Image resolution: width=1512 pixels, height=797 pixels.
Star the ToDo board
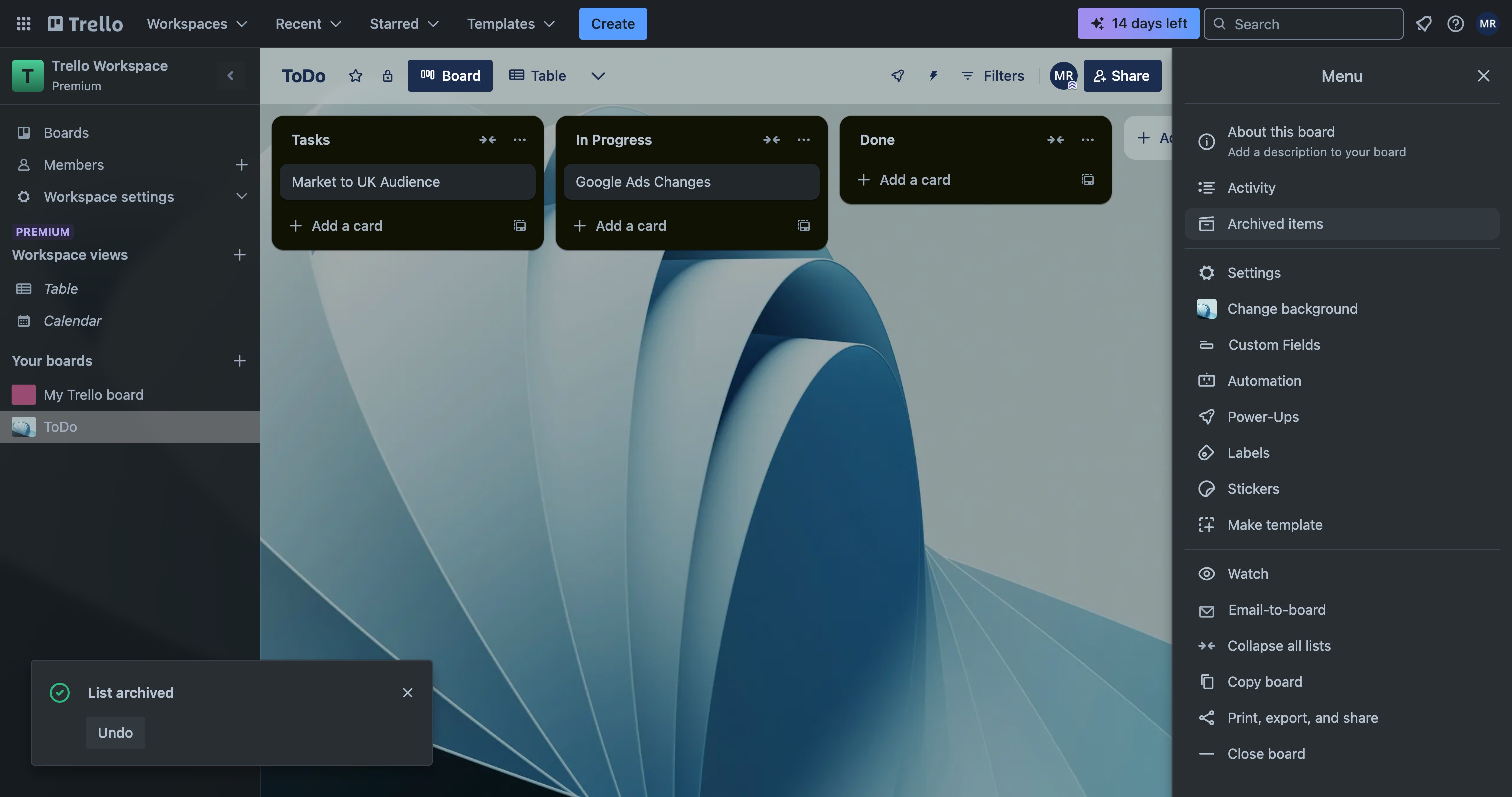pos(355,75)
